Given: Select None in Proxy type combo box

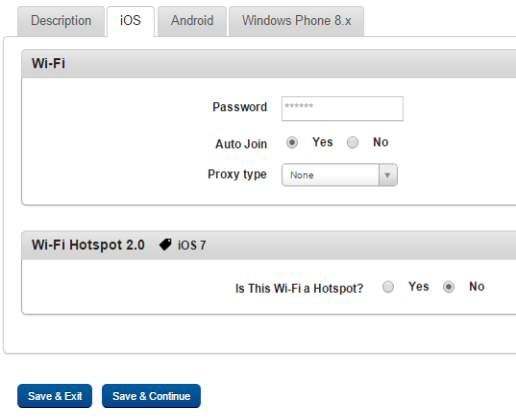Looking at the screenshot, I should pos(339,175).
